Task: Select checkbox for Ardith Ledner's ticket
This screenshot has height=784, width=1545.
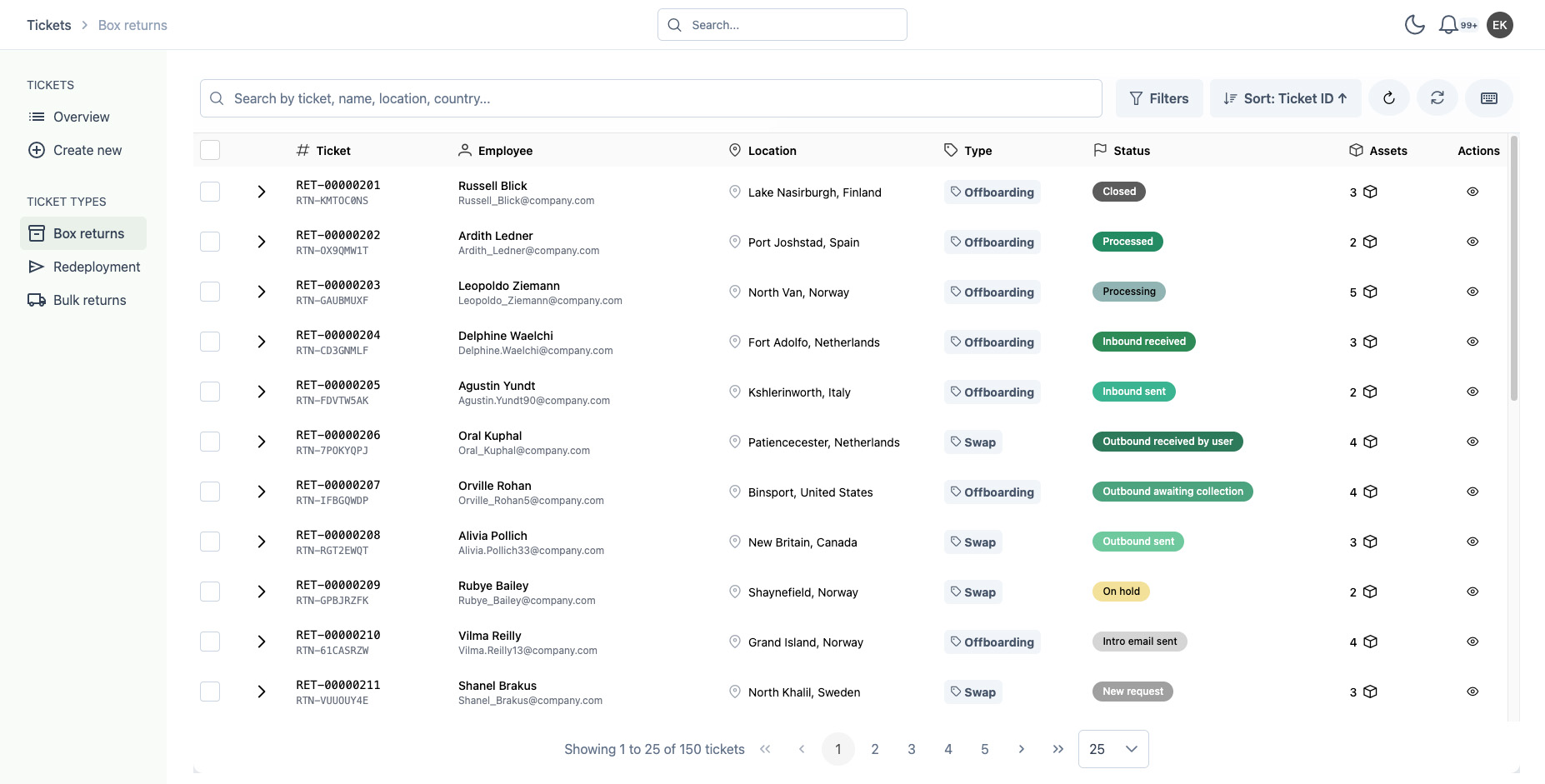Action: [x=210, y=242]
